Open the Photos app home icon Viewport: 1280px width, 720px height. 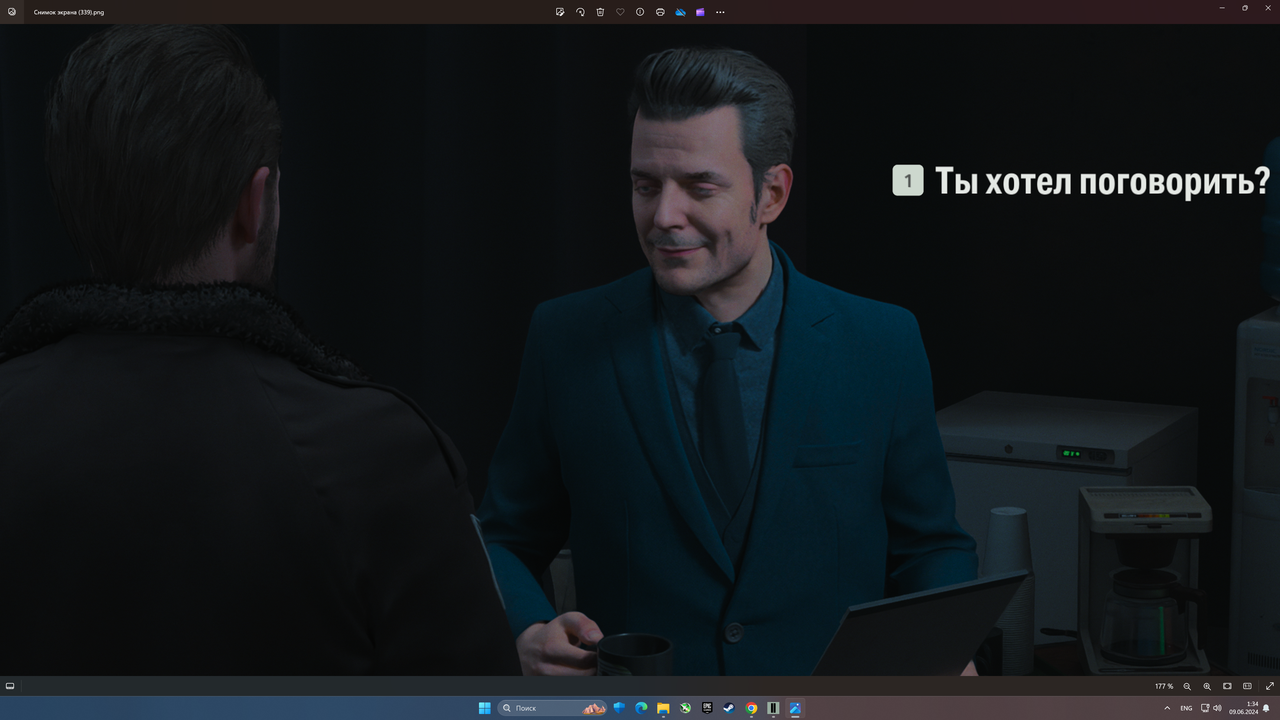point(11,12)
